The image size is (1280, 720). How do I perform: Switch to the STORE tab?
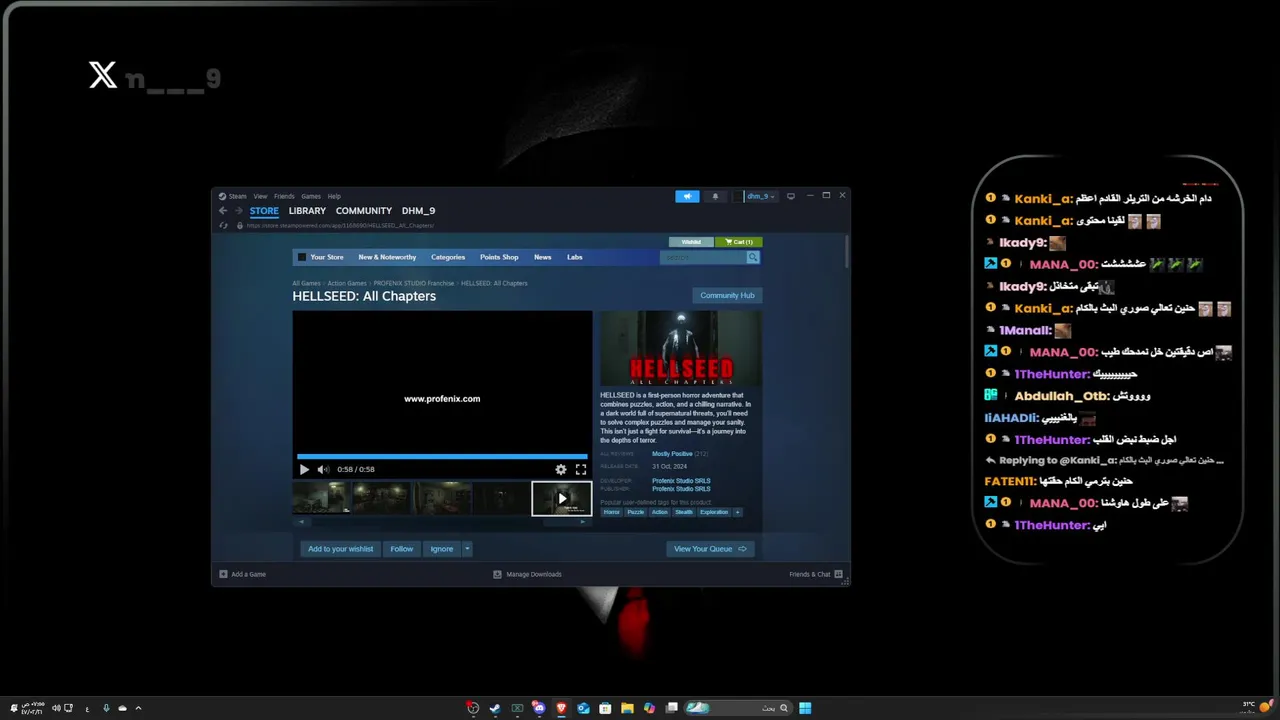coord(264,211)
